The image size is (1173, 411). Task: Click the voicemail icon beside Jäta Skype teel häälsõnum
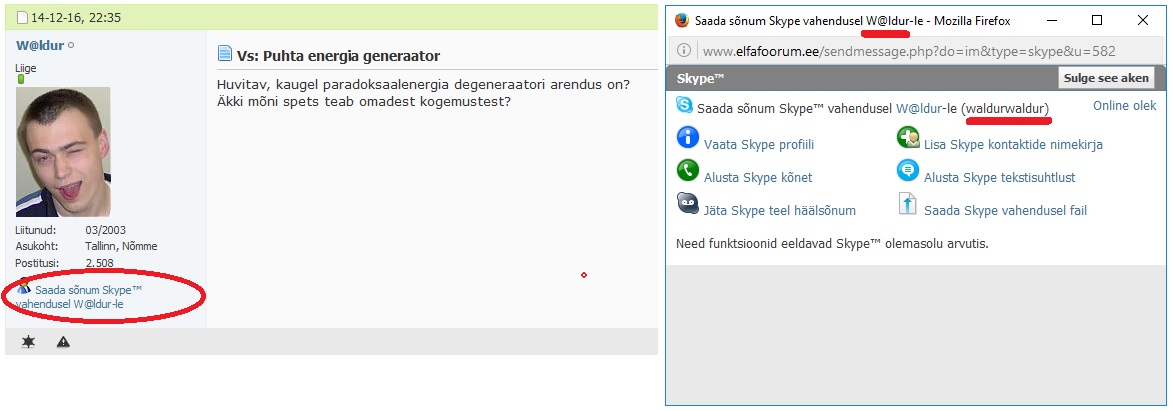[687, 203]
